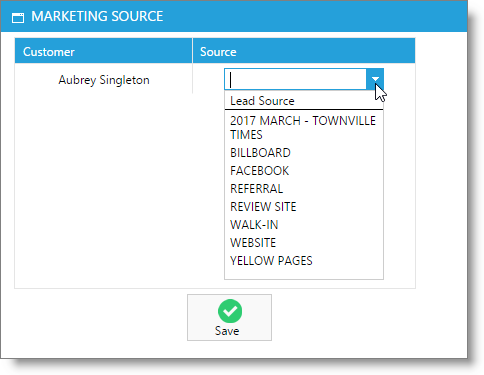Click into the Source combo box field
484x375 pixels.
[295, 79]
